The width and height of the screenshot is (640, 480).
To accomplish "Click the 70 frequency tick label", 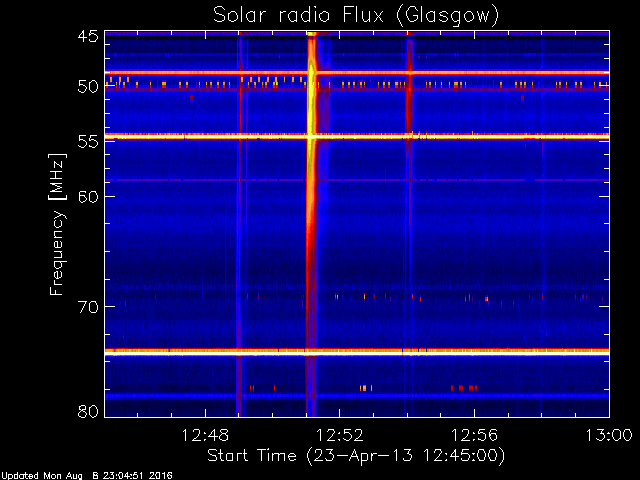I will 88,307.
